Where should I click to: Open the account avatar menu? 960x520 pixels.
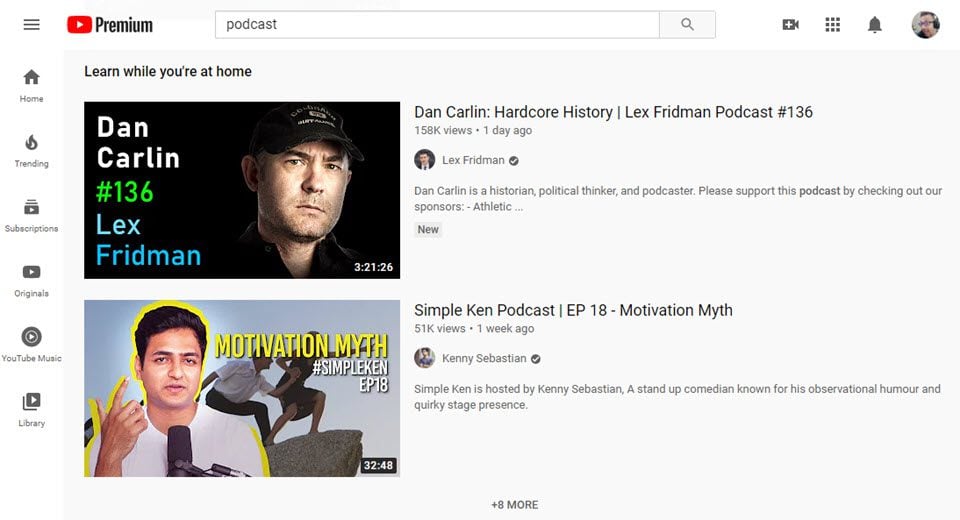(925, 24)
